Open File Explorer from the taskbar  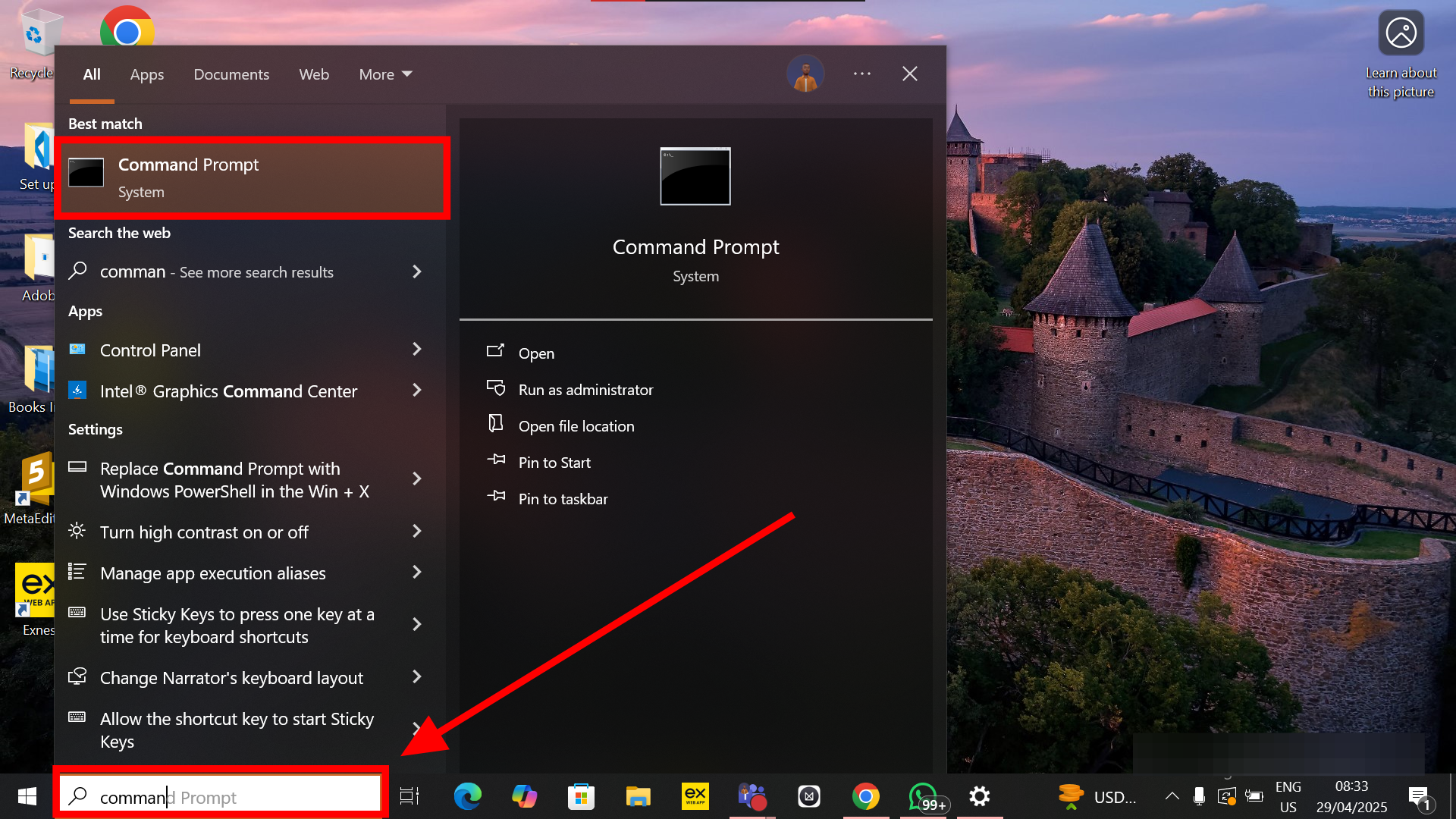[x=638, y=796]
